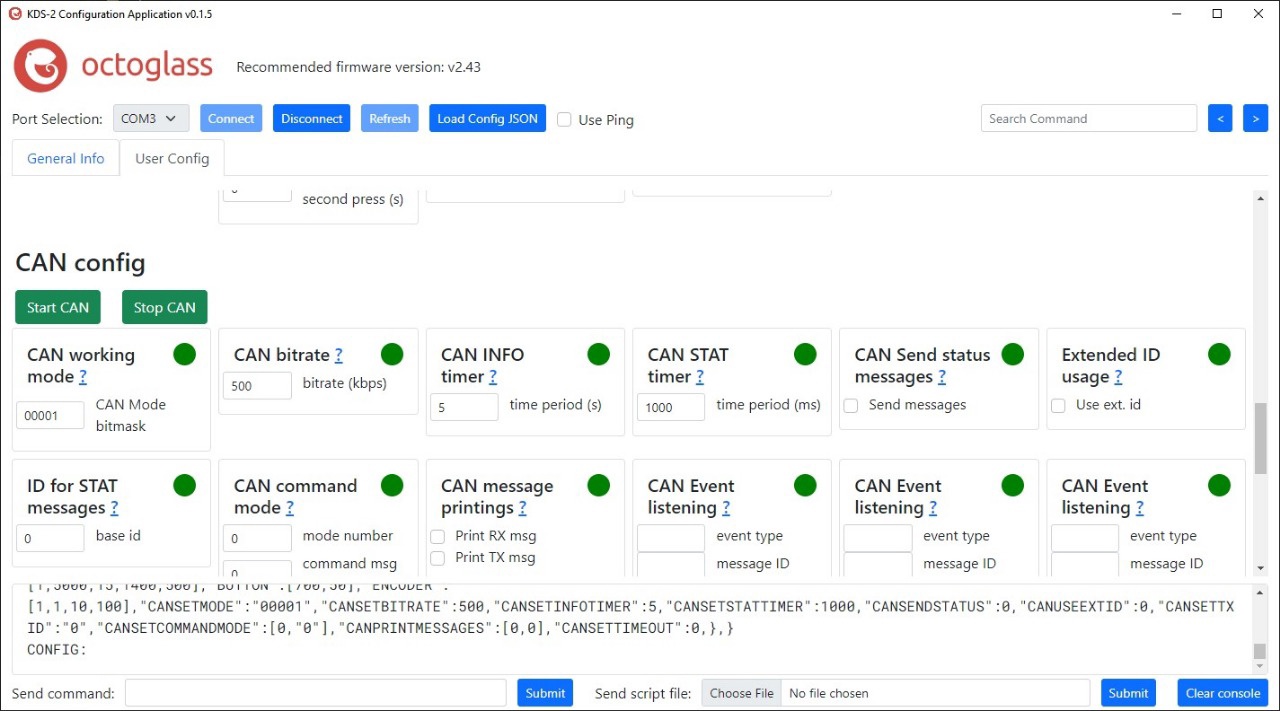
Task: Click the green status dot for CAN bitrate
Action: tap(392, 354)
